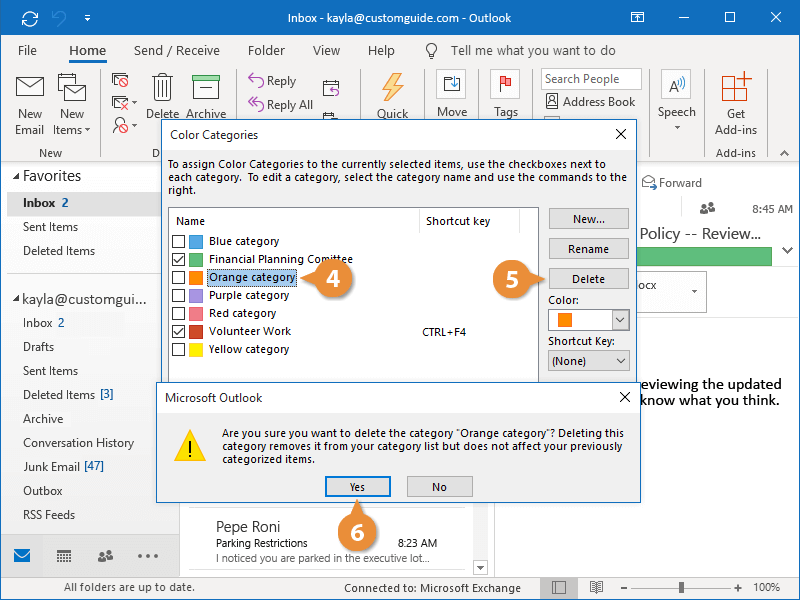Open the File tab
Viewport: 800px width, 600px height.
(x=27, y=51)
